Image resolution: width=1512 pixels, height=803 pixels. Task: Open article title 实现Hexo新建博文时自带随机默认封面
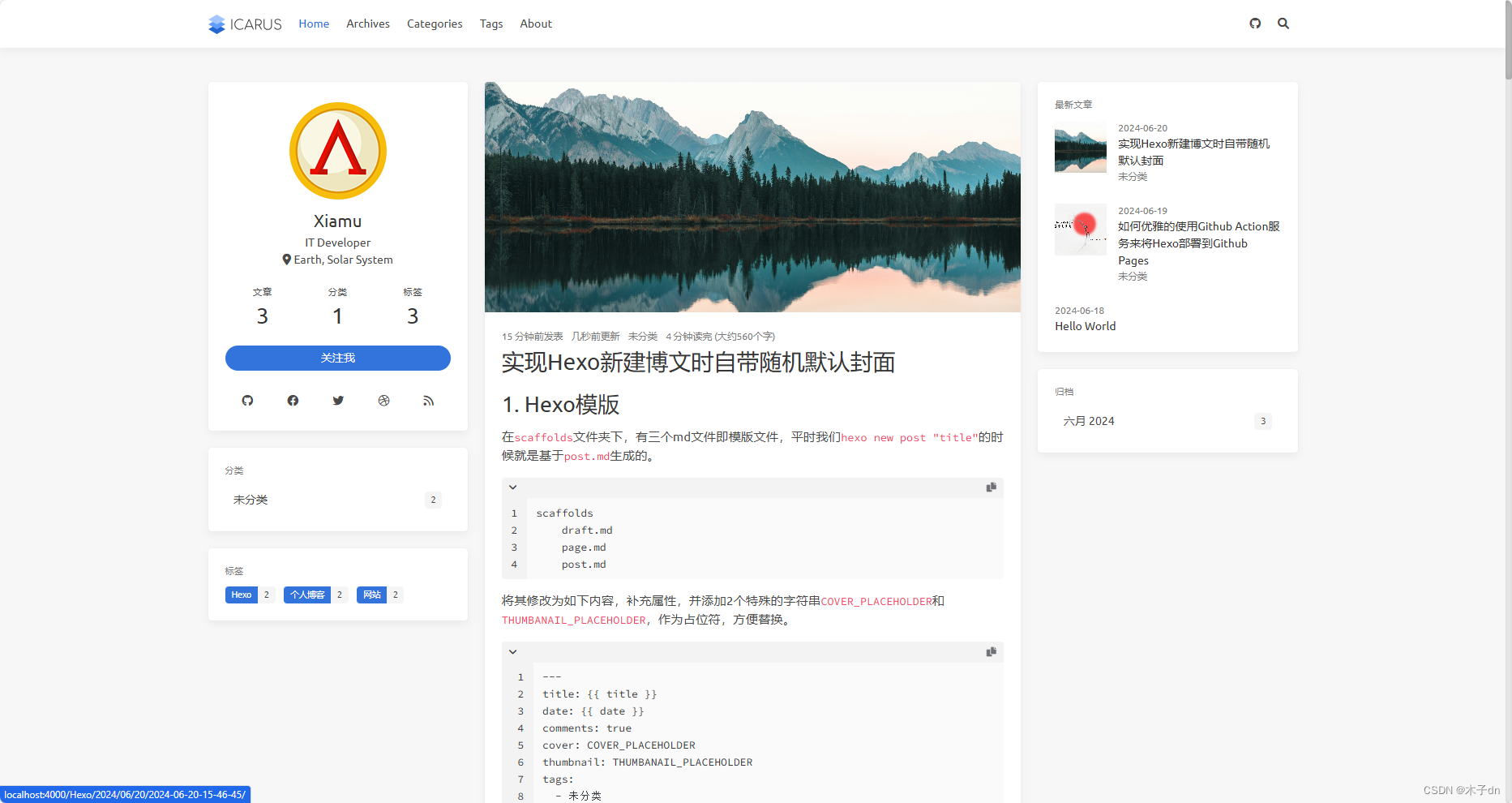point(698,362)
